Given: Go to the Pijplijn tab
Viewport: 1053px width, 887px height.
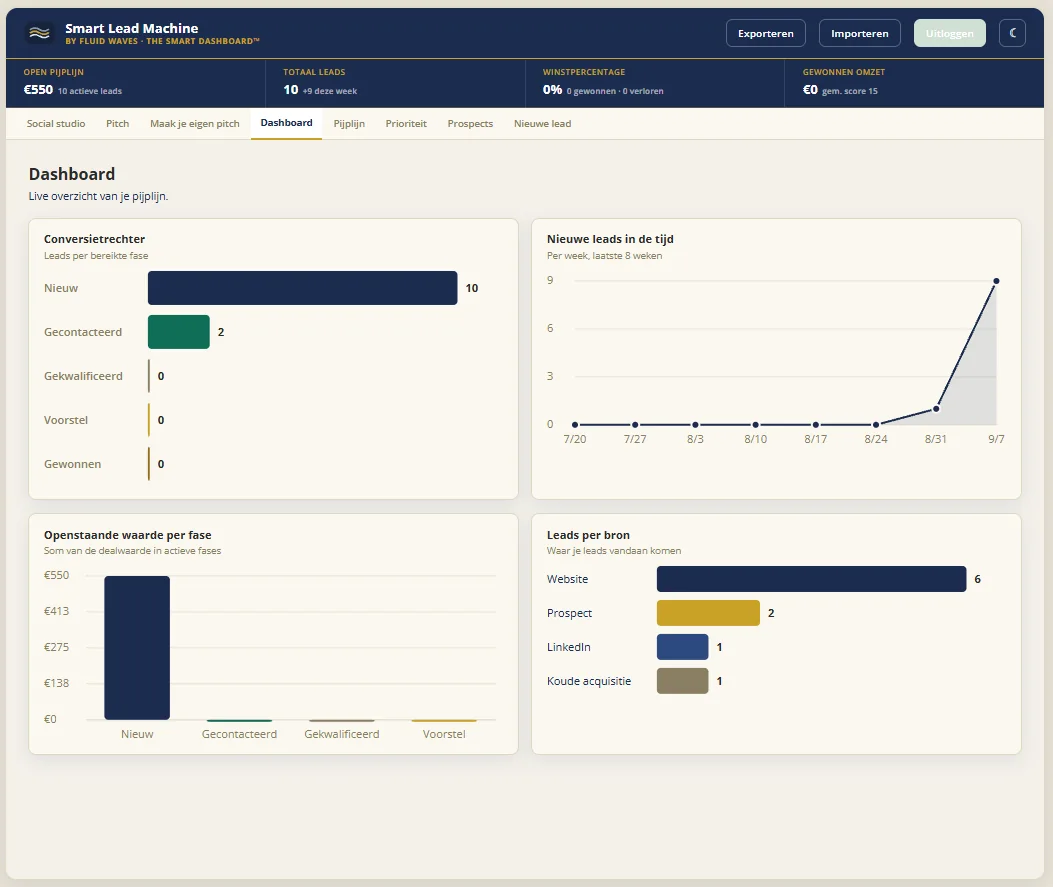Looking at the screenshot, I should tap(349, 124).
